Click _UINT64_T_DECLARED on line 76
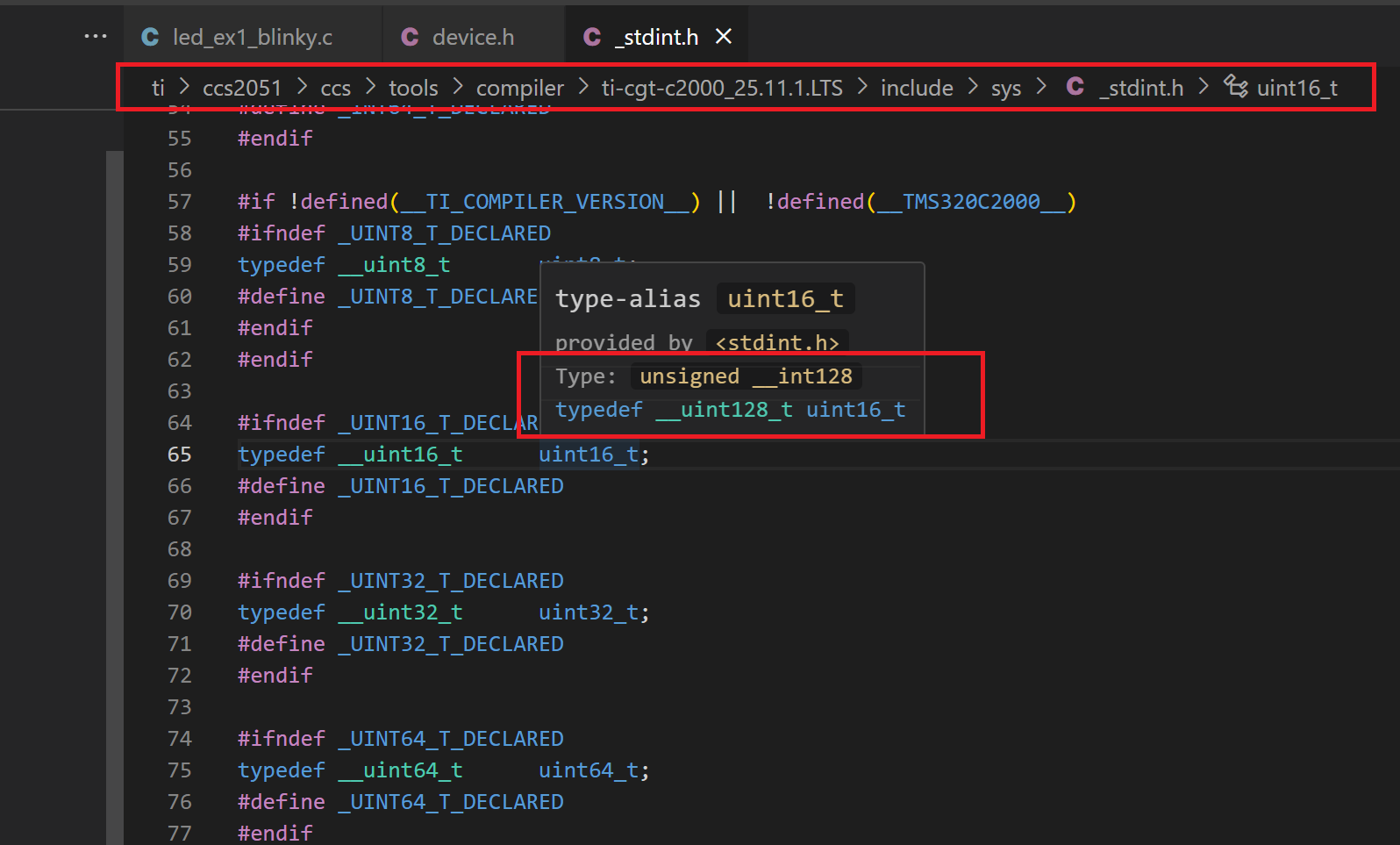1400x845 pixels. 451,802
